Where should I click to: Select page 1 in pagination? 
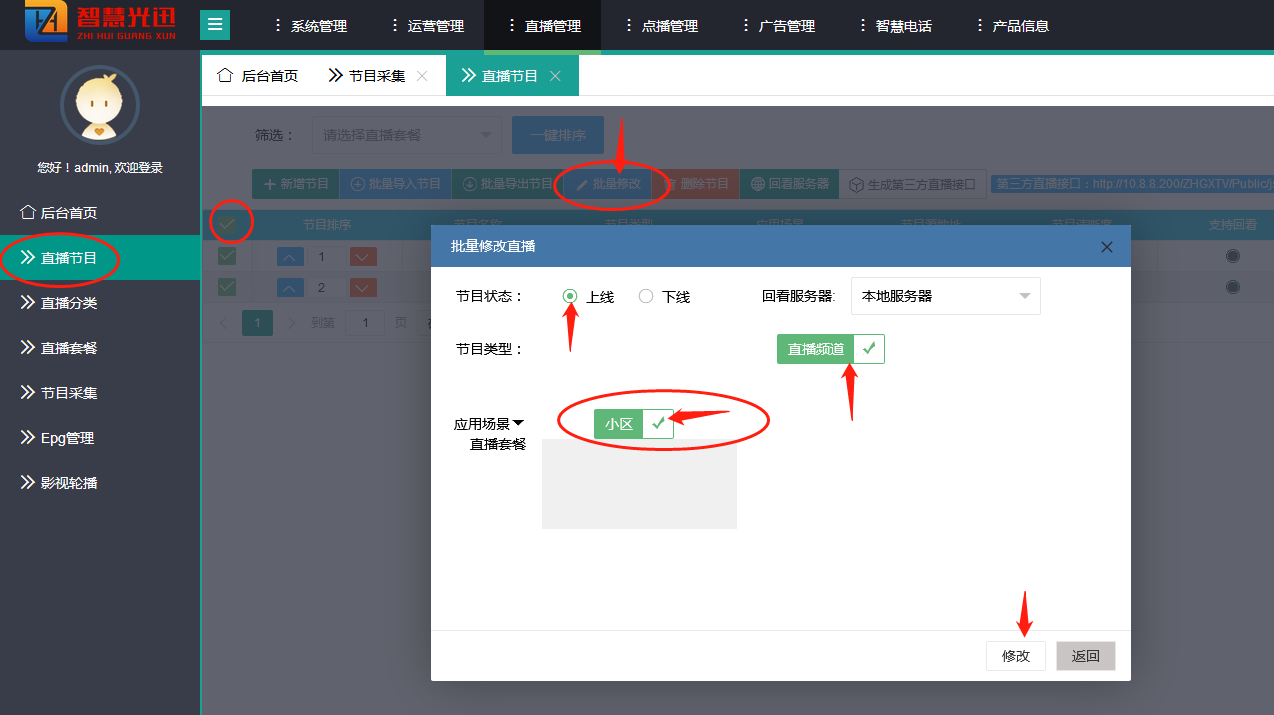(x=257, y=322)
